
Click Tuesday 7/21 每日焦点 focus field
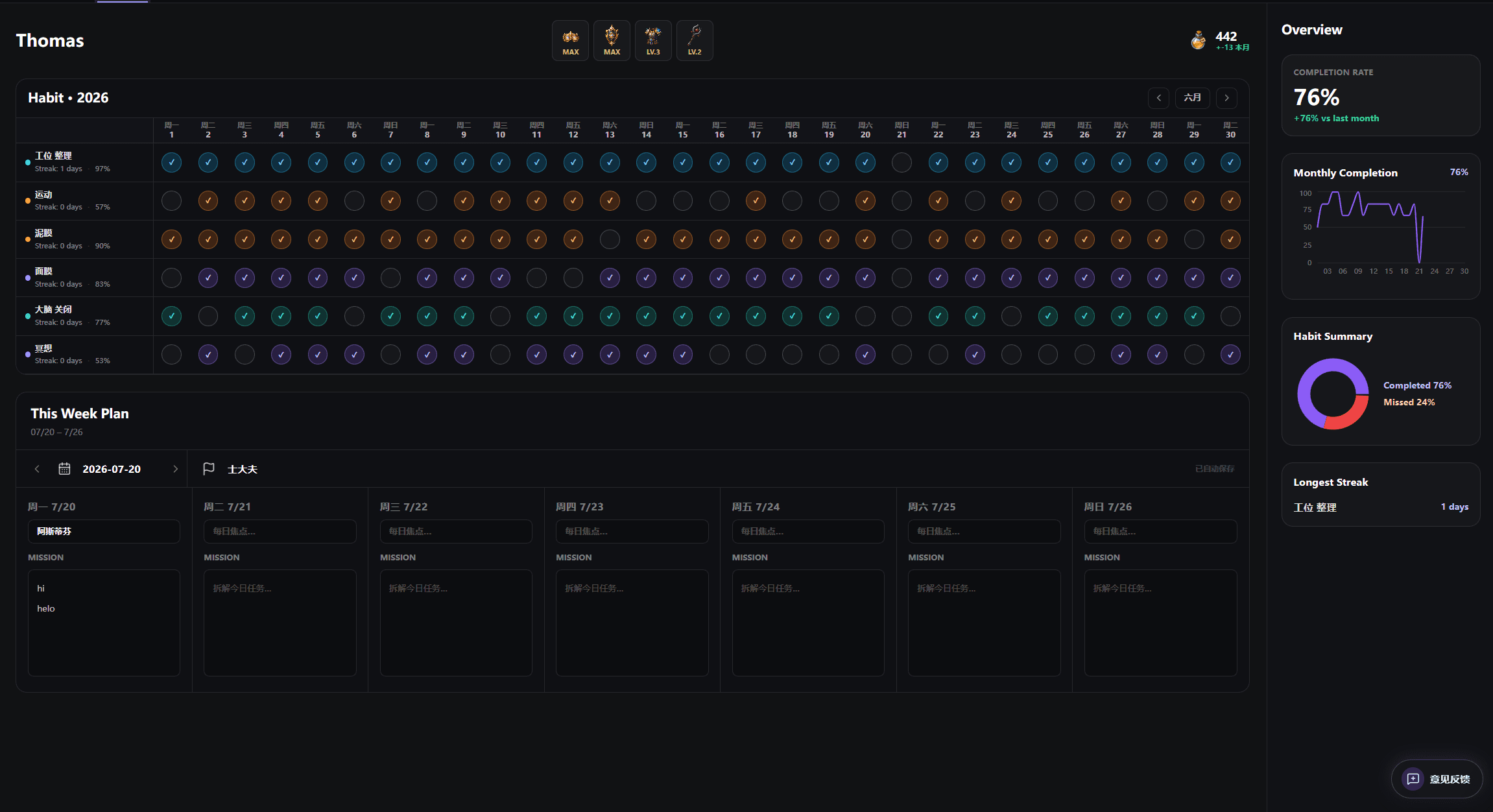280,531
